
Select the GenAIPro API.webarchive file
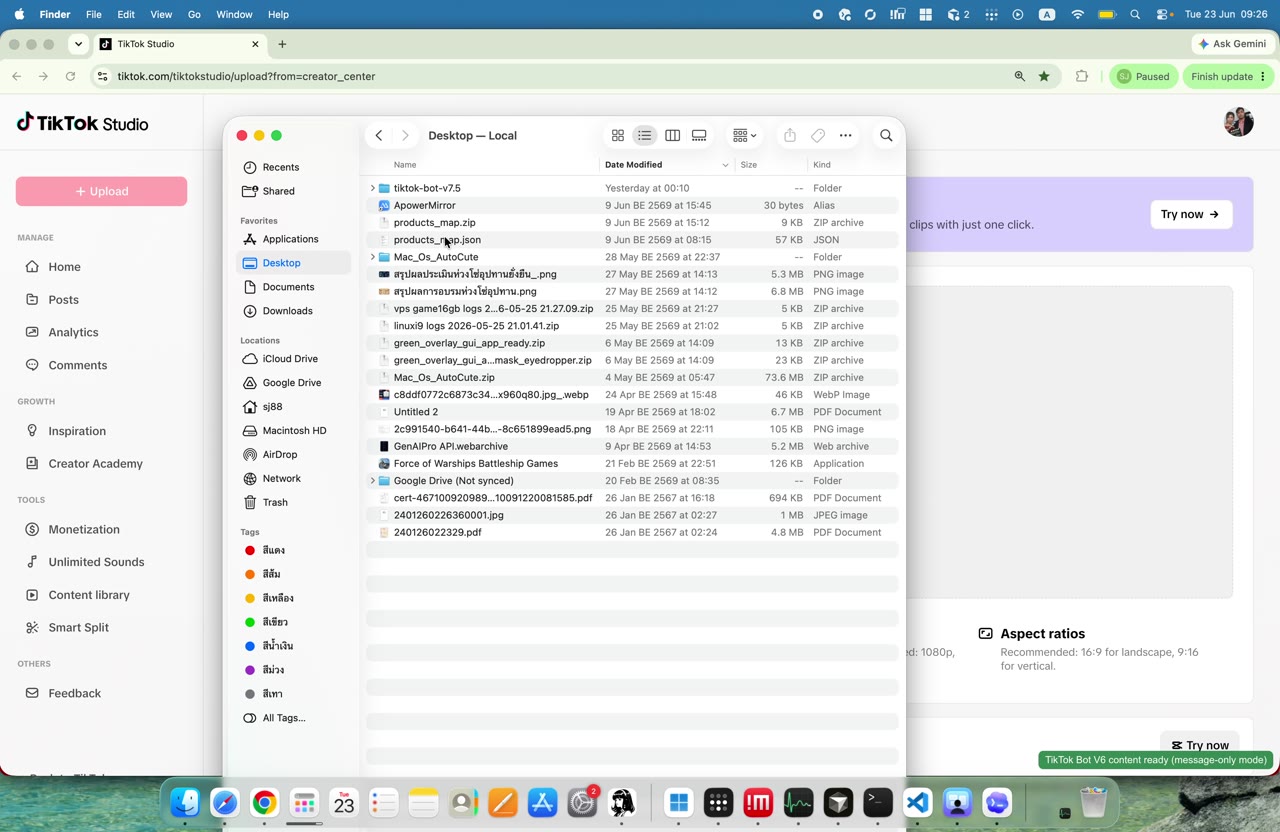[x=632, y=446]
